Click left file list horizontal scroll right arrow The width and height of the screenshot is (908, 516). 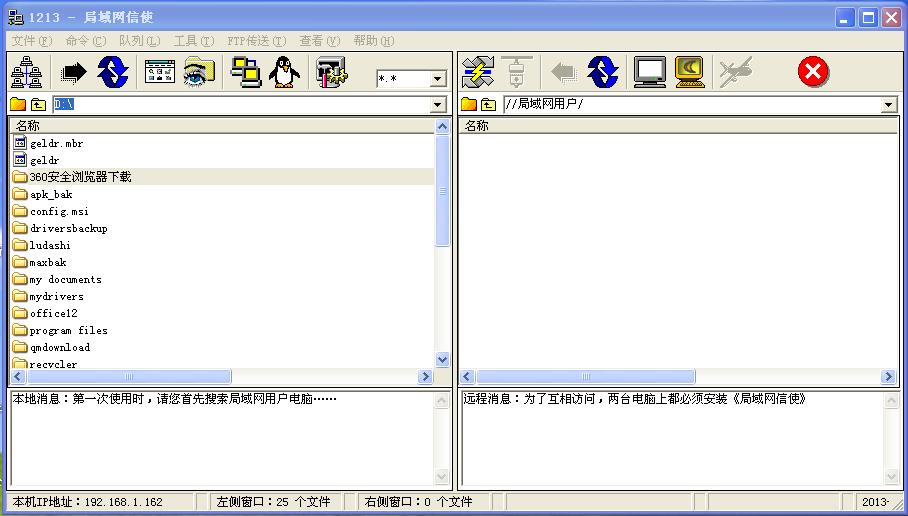coord(425,376)
